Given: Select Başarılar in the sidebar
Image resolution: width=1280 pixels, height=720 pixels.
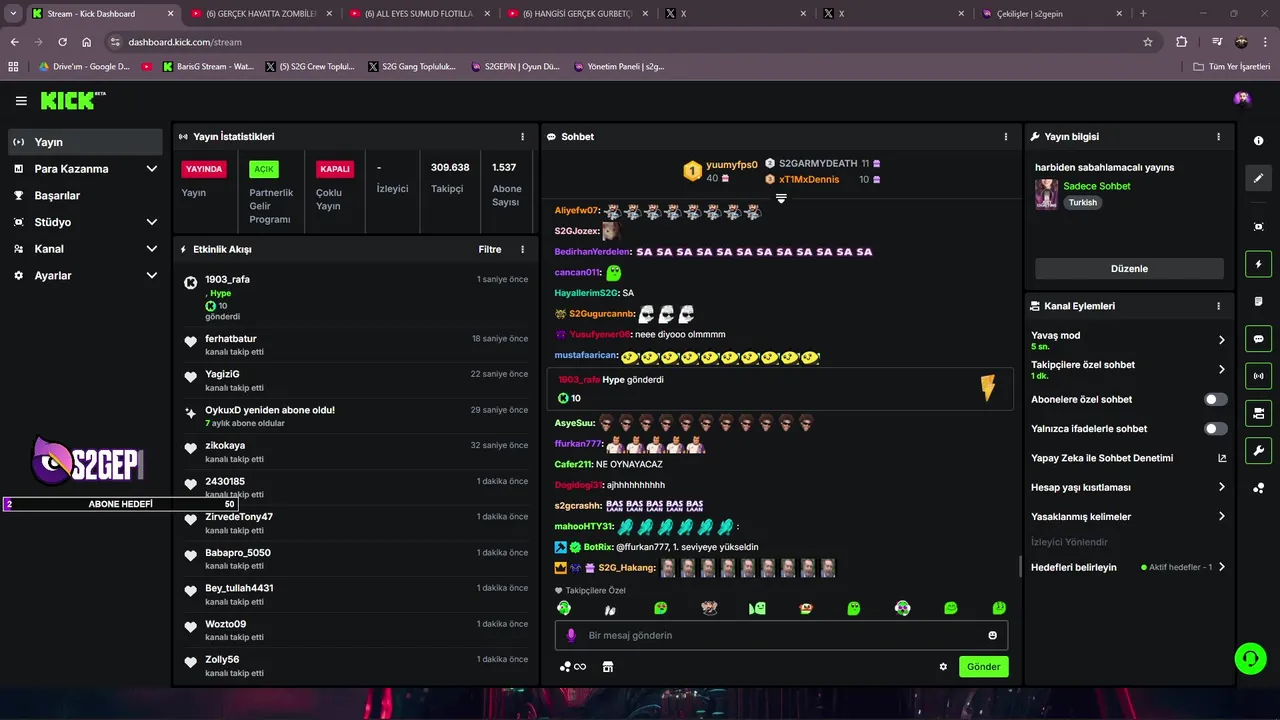Looking at the screenshot, I should pyautogui.click(x=85, y=196).
